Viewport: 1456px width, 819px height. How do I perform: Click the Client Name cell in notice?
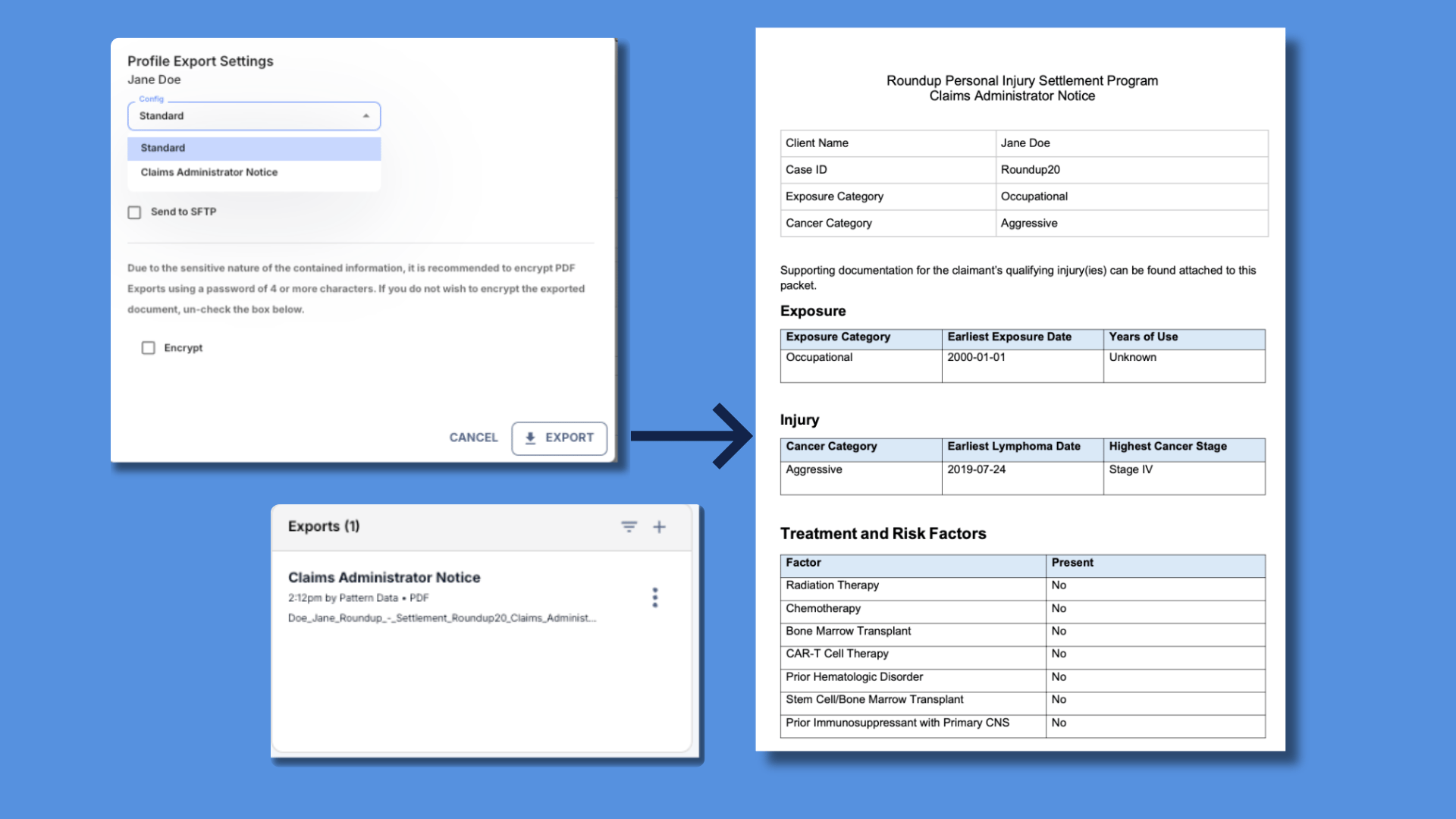pos(888,143)
